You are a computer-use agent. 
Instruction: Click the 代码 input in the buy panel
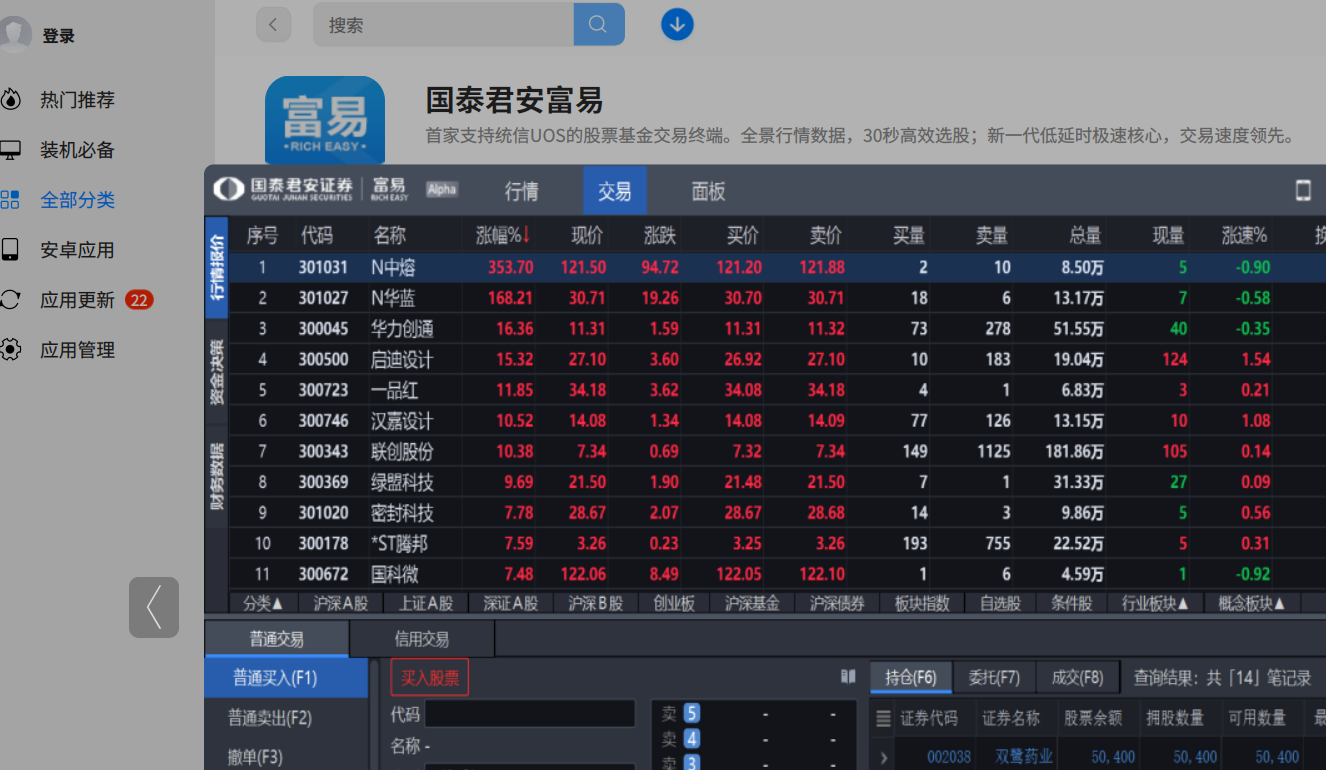tap(530, 714)
